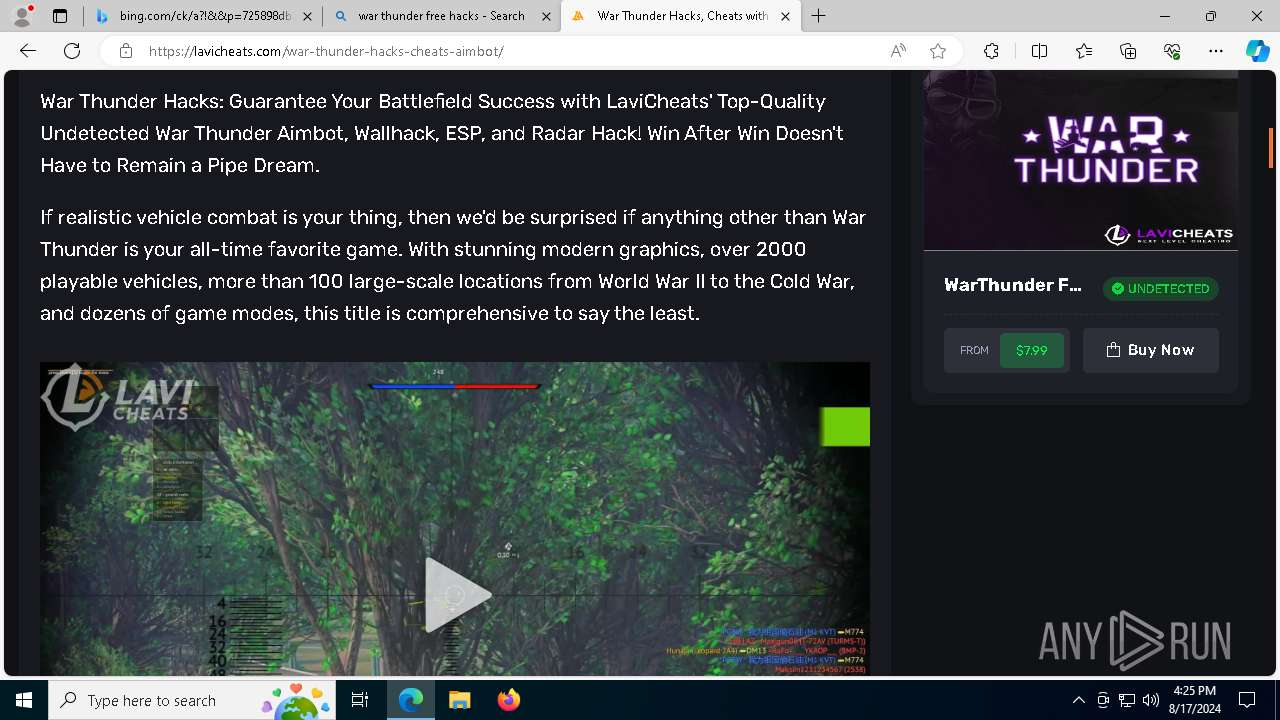Open Browser essentials
The height and width of the screenshot is (720, 1280).
click(1172, 51)
